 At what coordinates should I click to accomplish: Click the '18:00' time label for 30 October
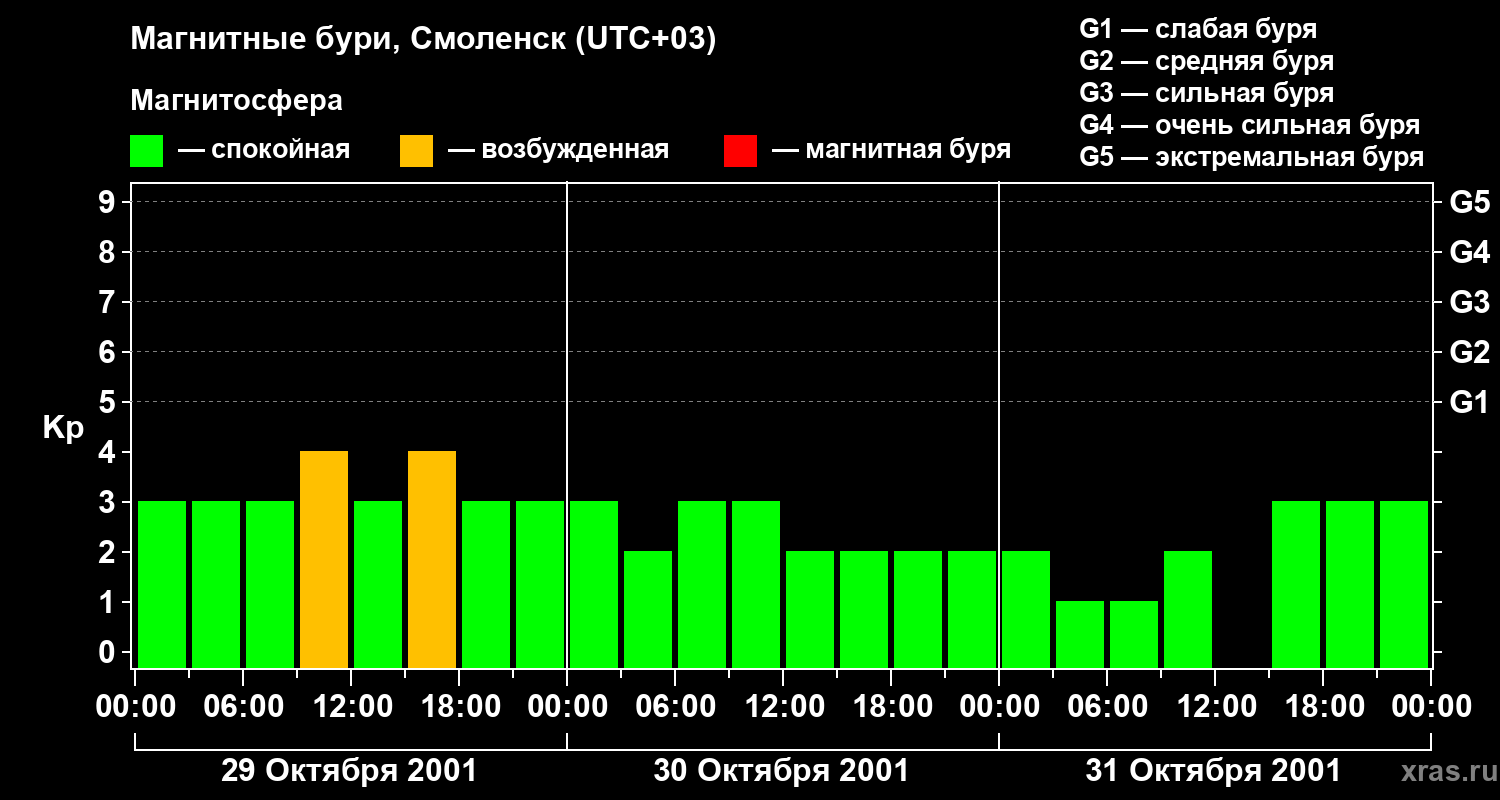[891, 707]
